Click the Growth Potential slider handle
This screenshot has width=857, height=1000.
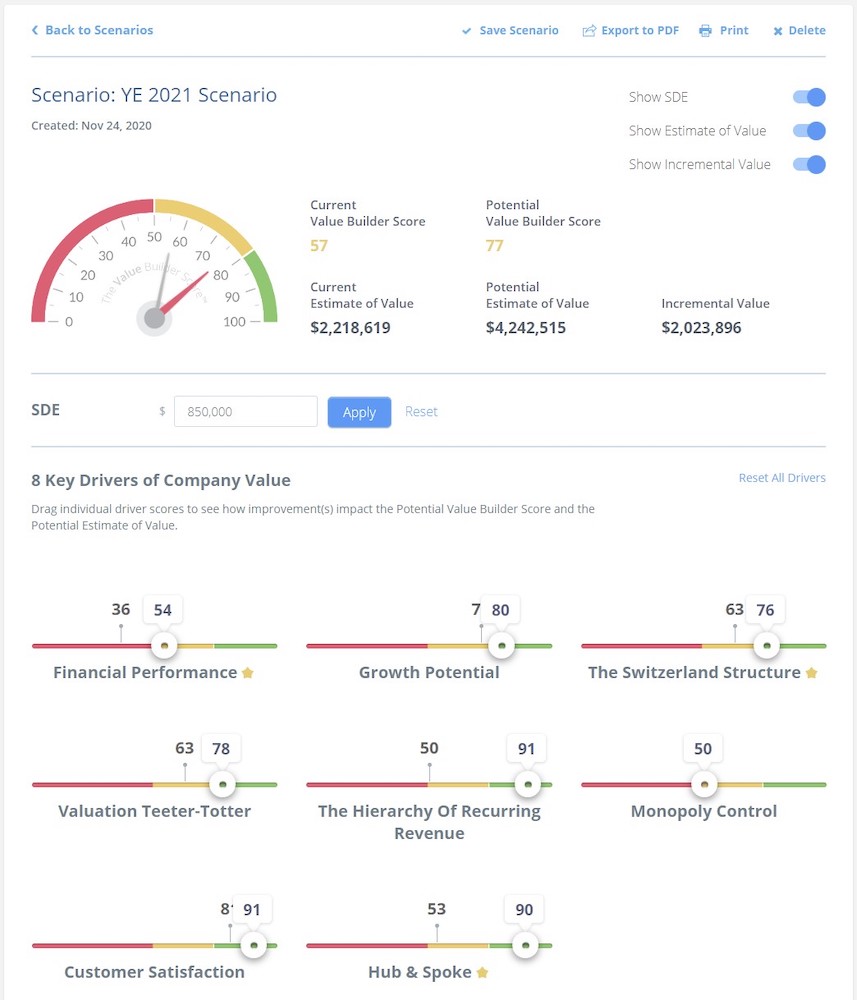point(502,646)
